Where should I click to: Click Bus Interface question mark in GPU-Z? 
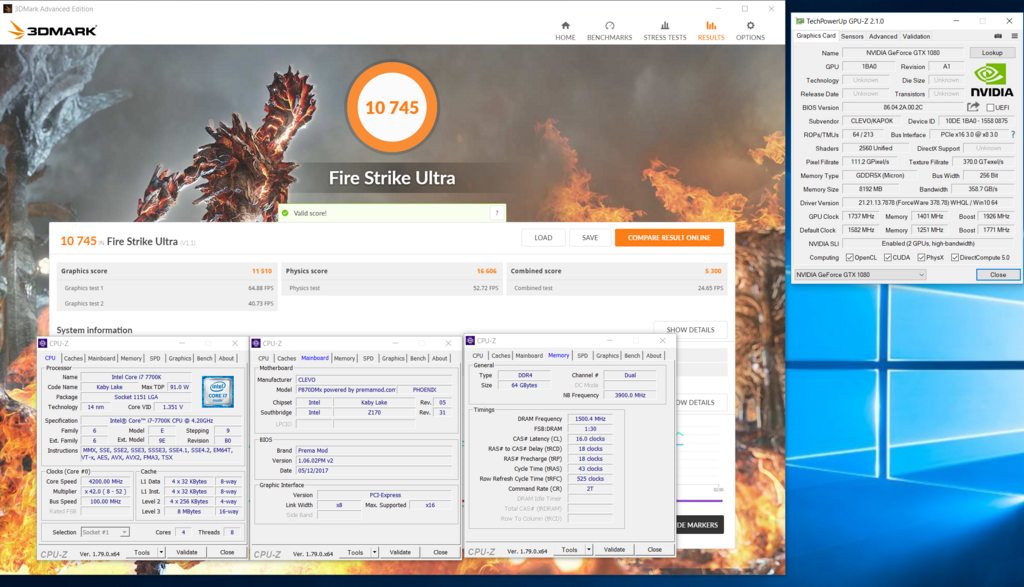(x=1013, y=135)
